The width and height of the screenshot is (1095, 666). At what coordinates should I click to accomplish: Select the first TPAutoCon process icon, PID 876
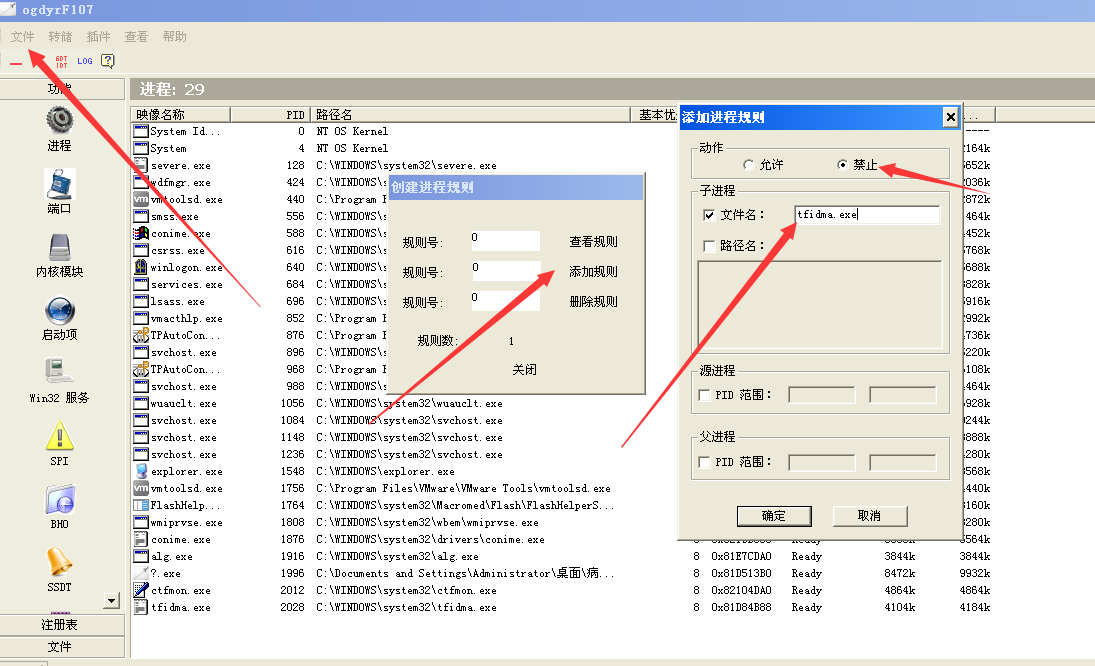coord(140,335)
